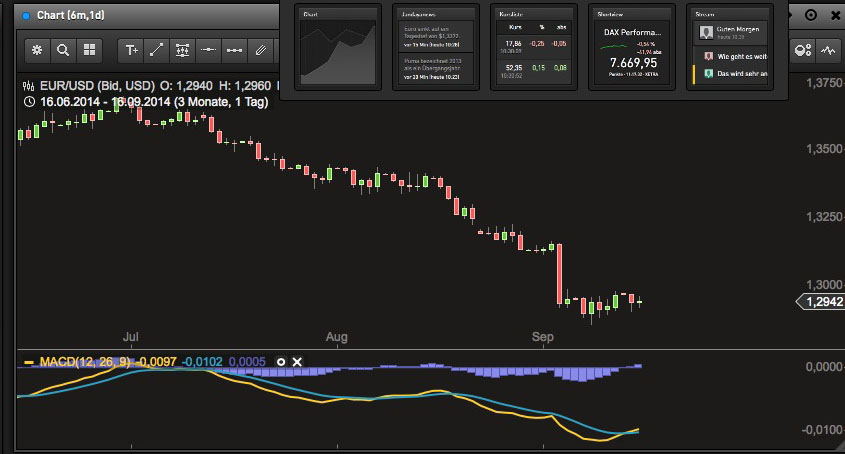Toggle MACD indicator visibility circle
The height and width of the screenshot is (454, 845).
[x=281, y=362]
